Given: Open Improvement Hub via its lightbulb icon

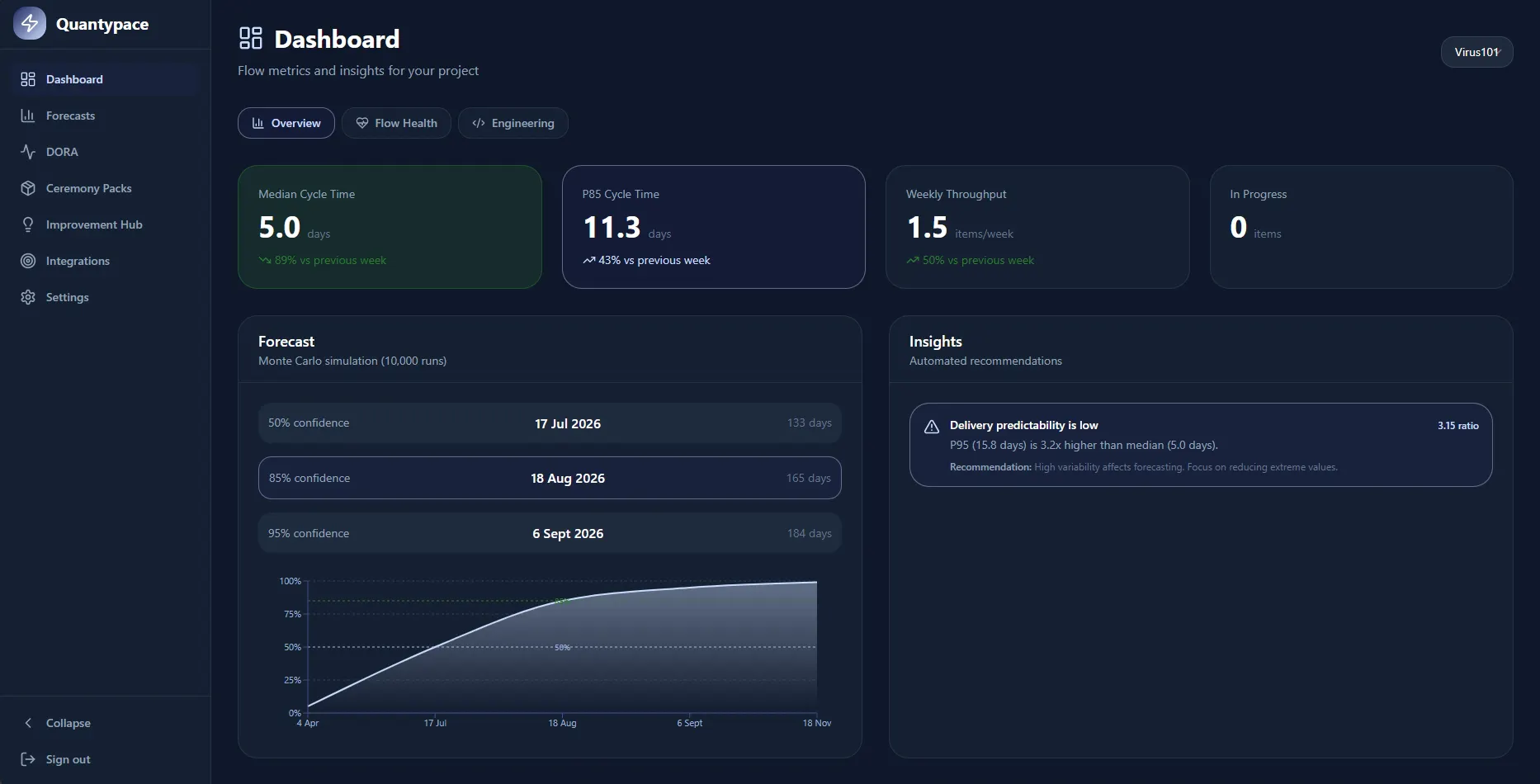Looking at the screenshot, I should click(x=28, y=224).
